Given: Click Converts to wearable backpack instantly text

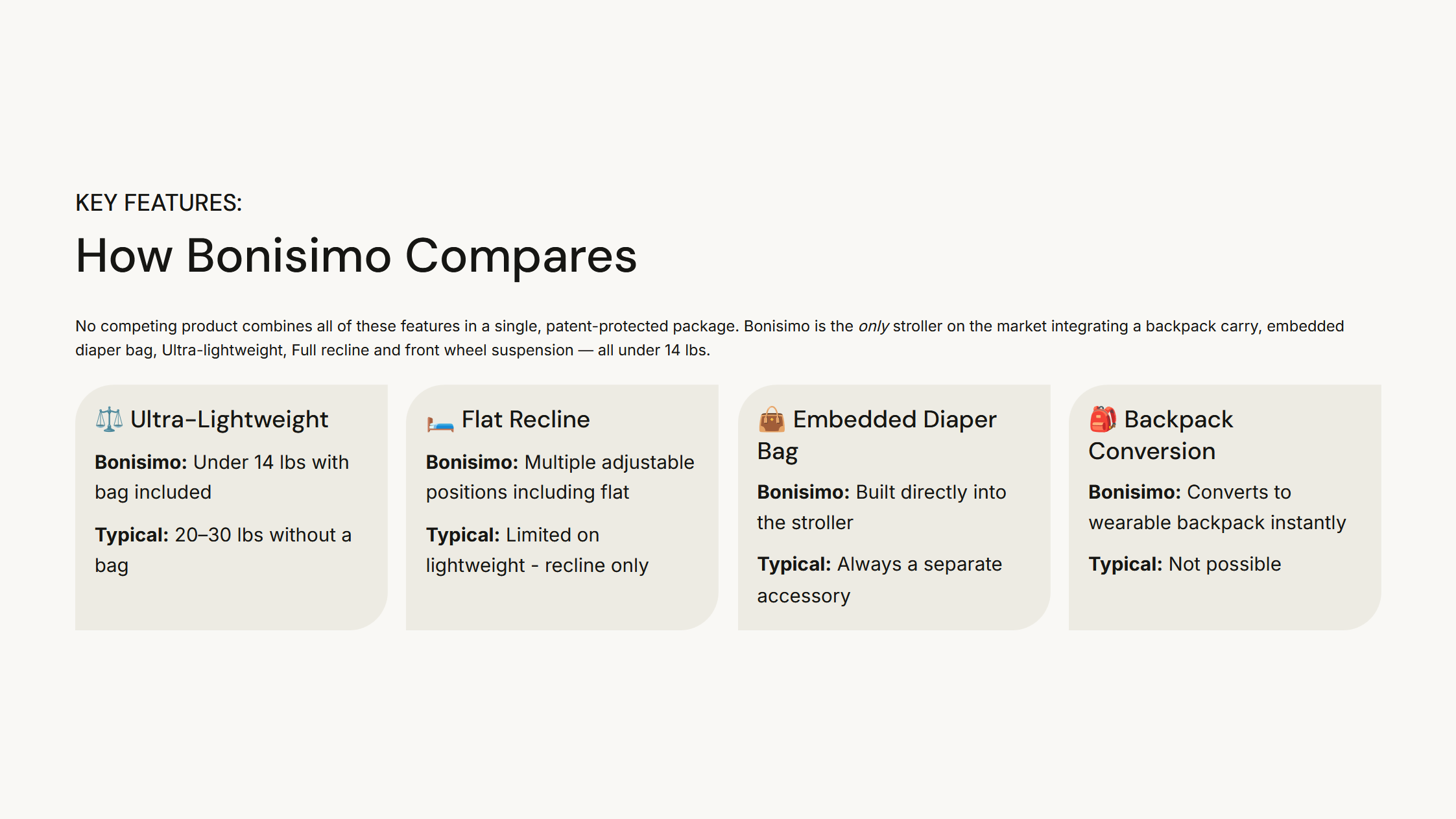Looking at the screenshot, I should click(x=1217, y=507).
